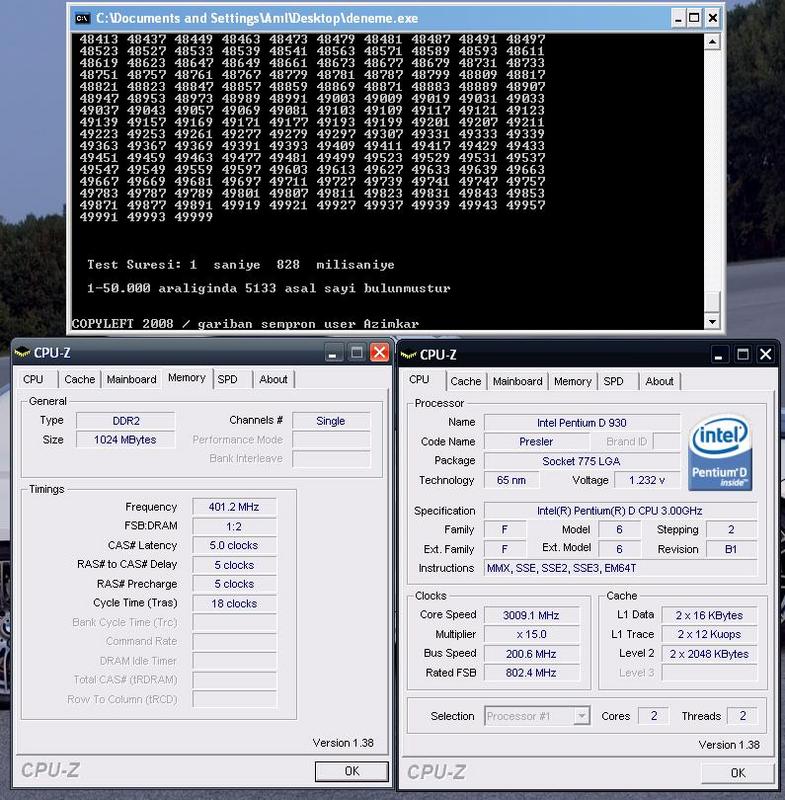Image resolution: width=785 pixels, height=800 pixels.
Task: Minimize the left CPU-Z Memory window
Action: [332, 353]
